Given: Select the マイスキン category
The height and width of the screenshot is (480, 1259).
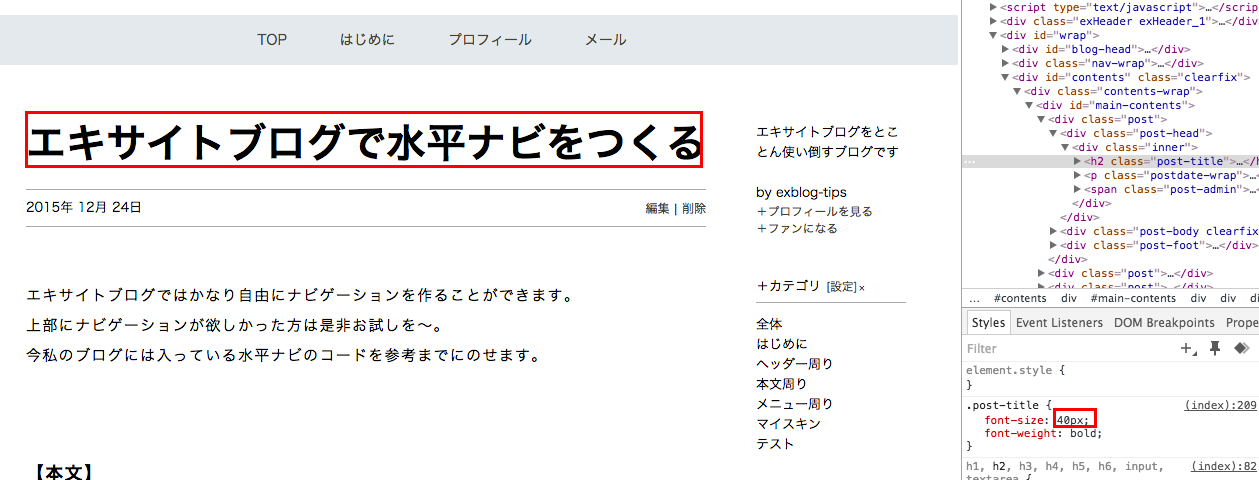Looking at the screenshot, I should tap(789, 424).
